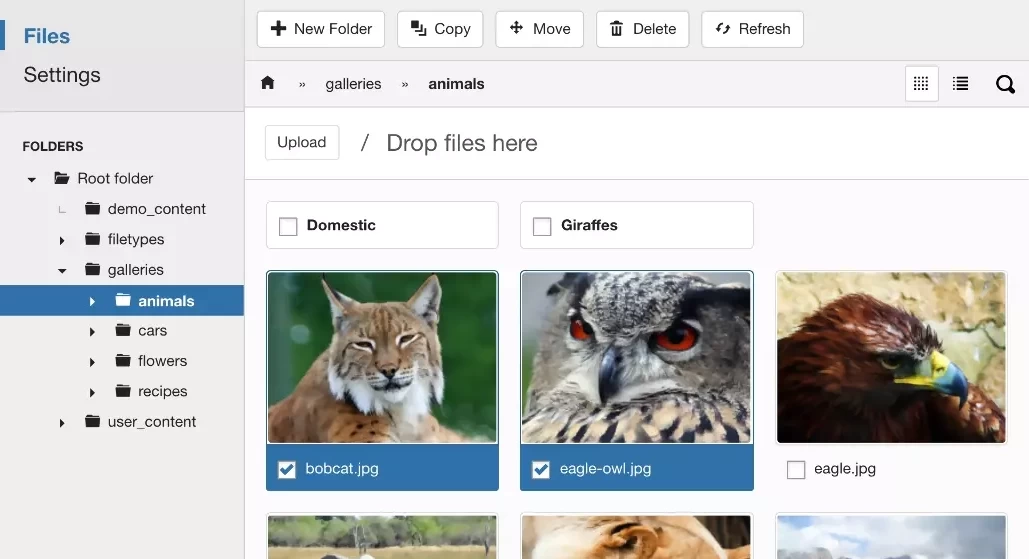1029x559 pixels.
Task: Click animals in the breadcrumb
Action: pyautogui.click(x=456, y=84)
